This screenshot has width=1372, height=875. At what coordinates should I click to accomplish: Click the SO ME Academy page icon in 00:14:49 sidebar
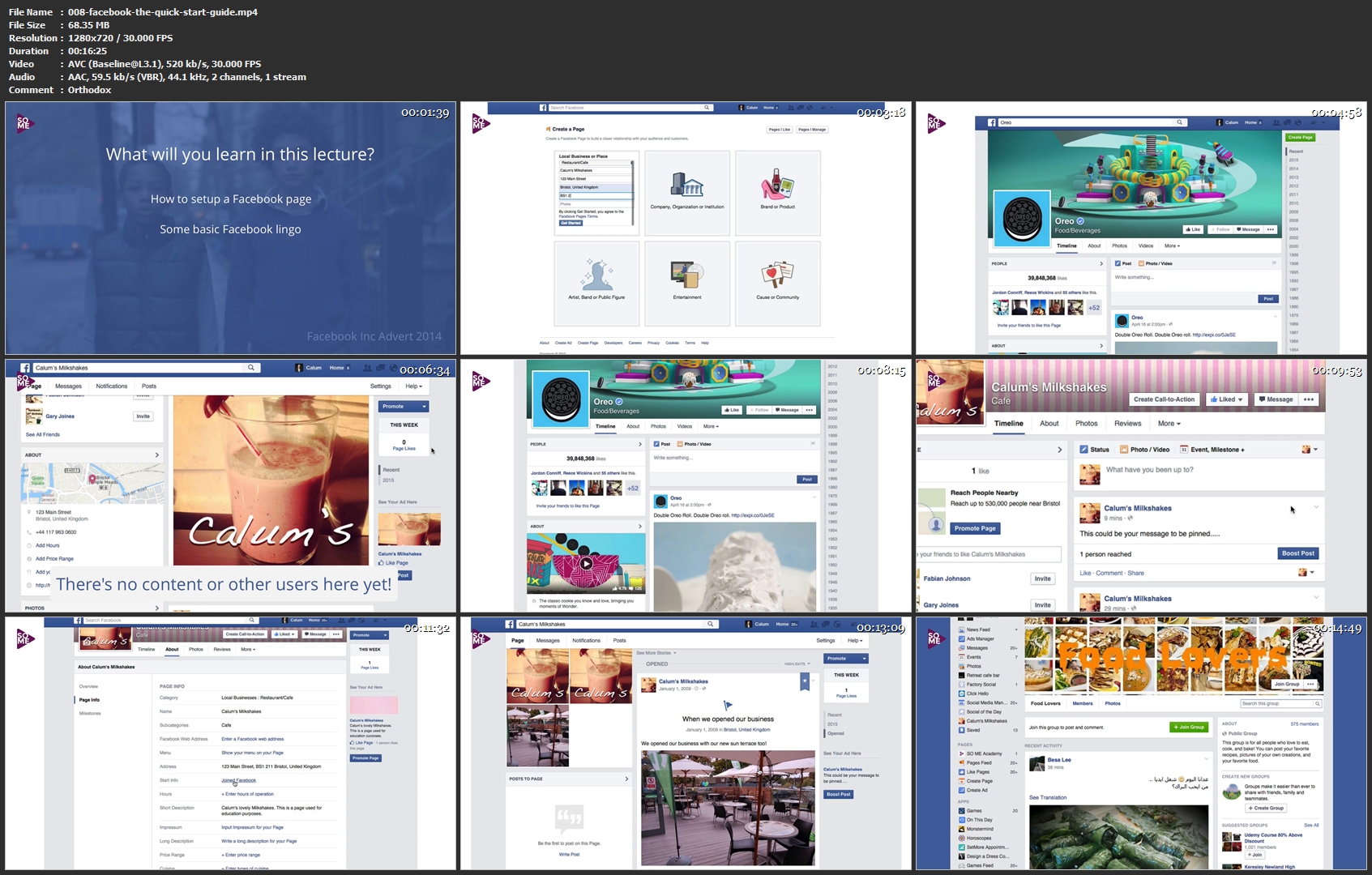(961, 753)
